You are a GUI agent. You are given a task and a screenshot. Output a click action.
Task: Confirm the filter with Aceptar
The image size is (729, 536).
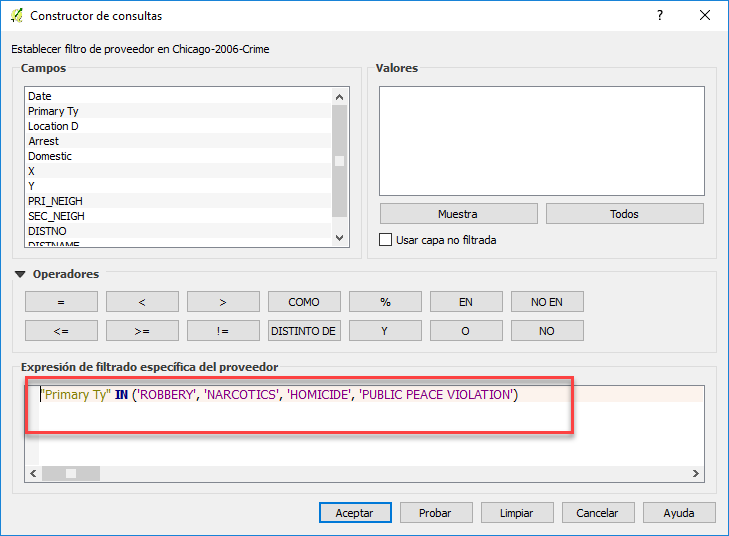click(355, 513)
